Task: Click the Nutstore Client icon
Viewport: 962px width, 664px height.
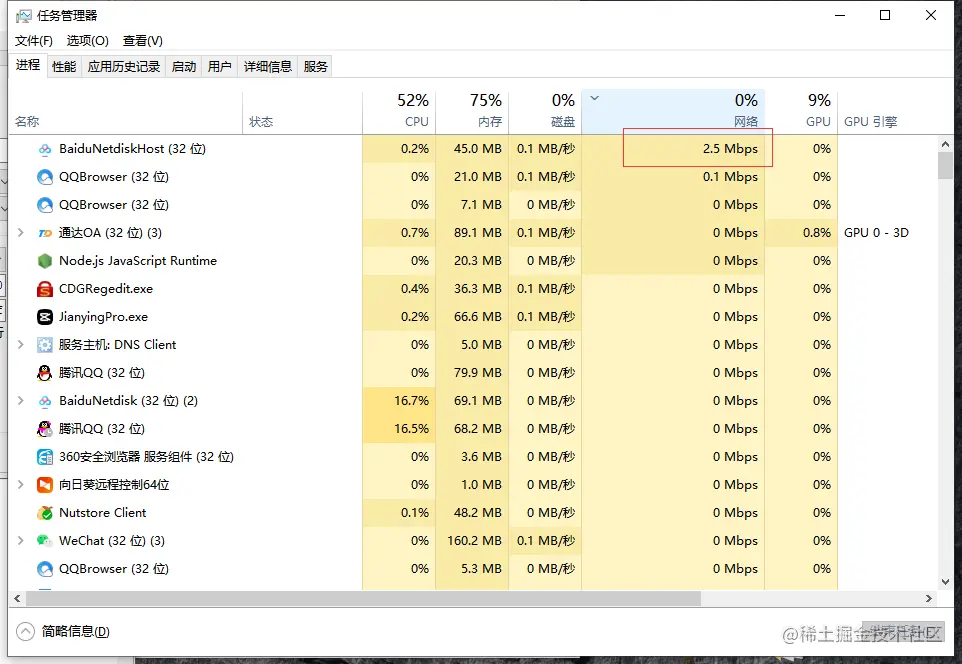Action: [45, 513]
